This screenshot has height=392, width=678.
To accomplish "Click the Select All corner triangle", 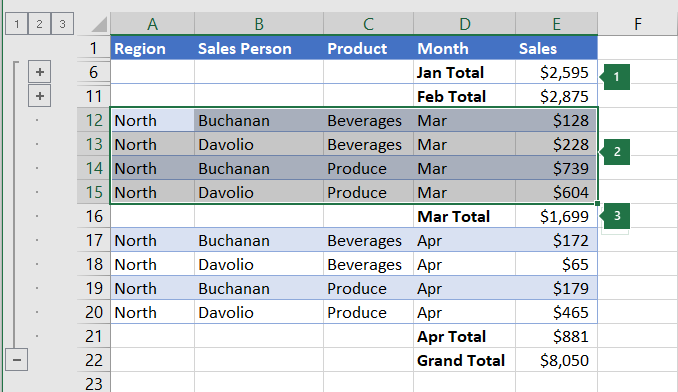I will point(99,24).
